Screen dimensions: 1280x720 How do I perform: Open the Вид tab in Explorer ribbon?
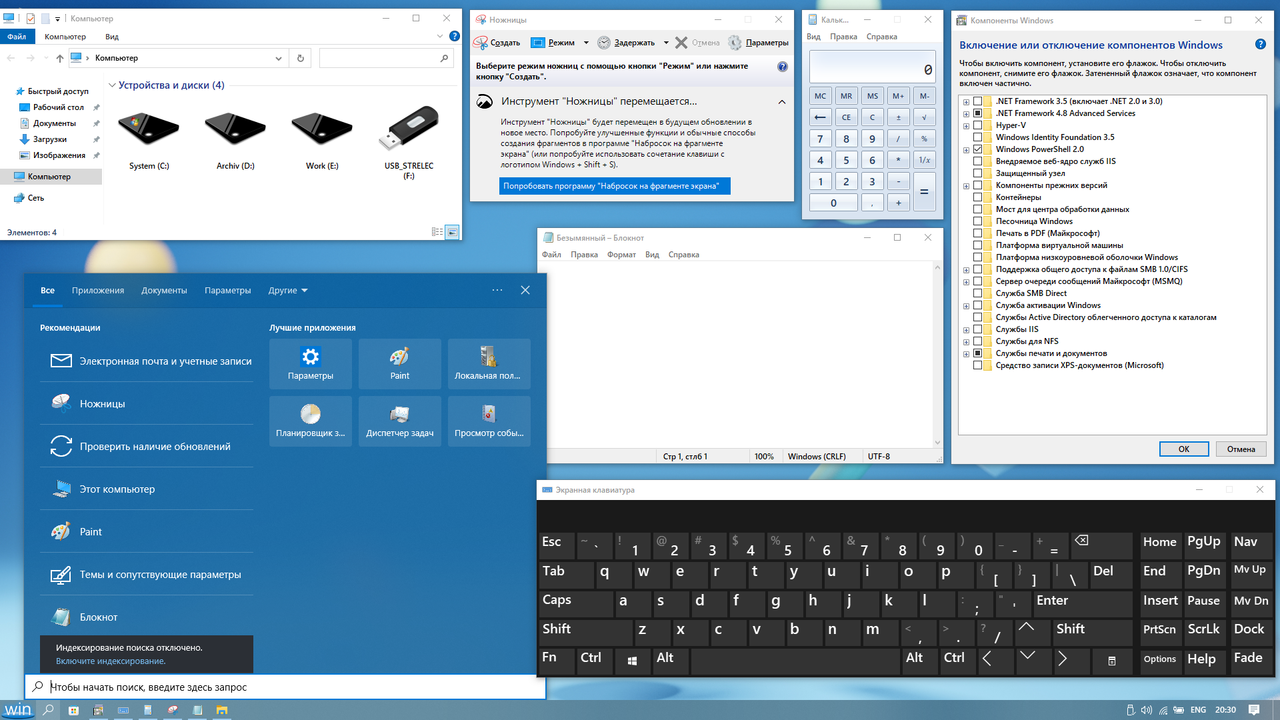click(112, 37)
